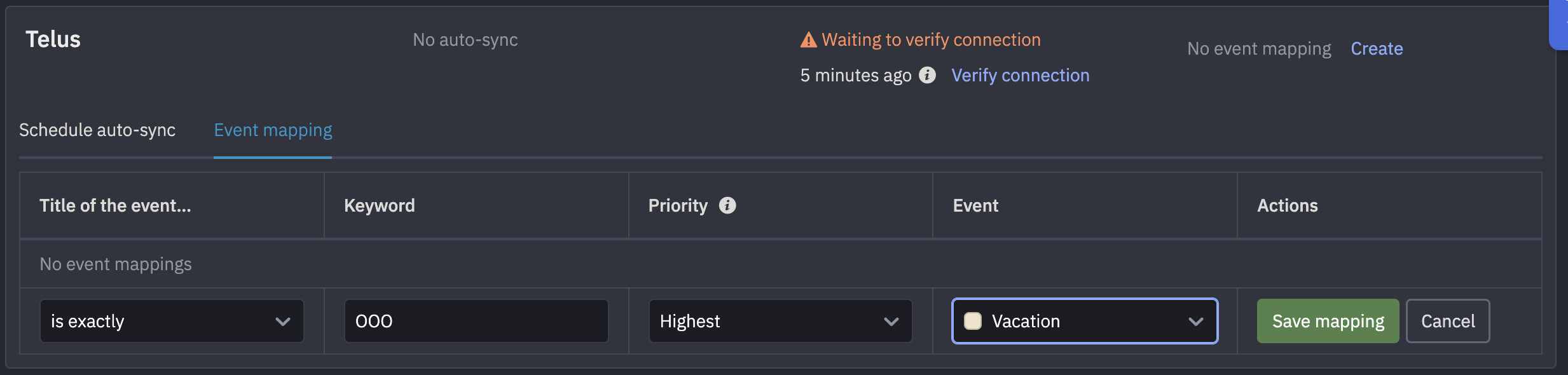Click the 'No auto-sync' status label
Screen dimensions: 1568x375
coord(465,39)
